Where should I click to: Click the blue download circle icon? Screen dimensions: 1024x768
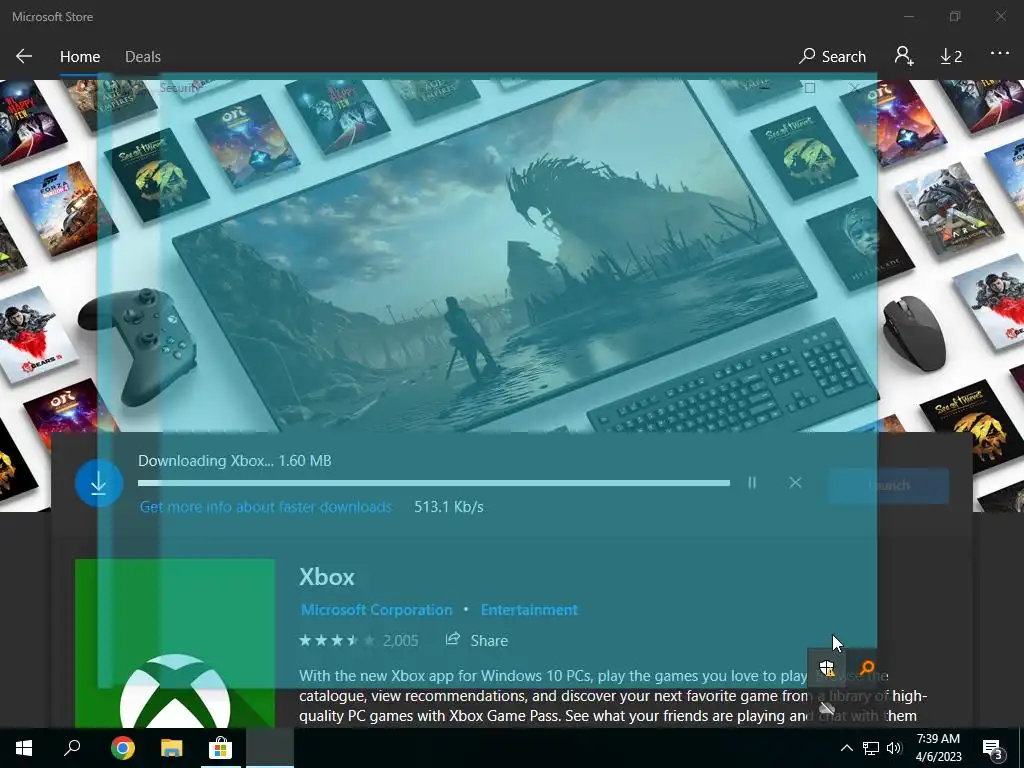tap(99, 483)
